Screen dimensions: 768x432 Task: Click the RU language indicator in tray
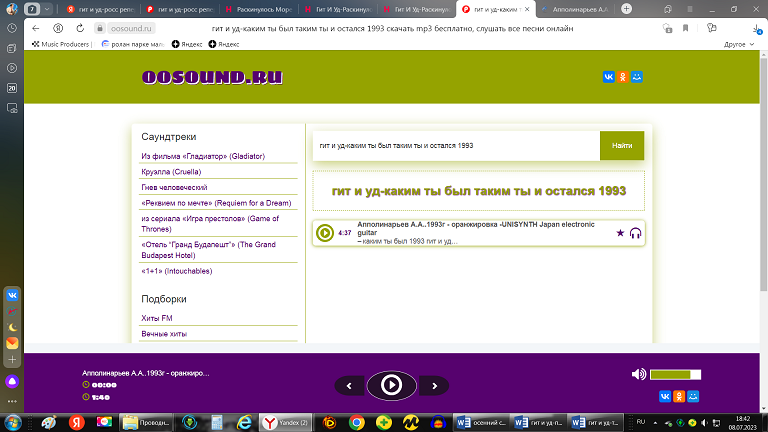click(x=641, y=422)
